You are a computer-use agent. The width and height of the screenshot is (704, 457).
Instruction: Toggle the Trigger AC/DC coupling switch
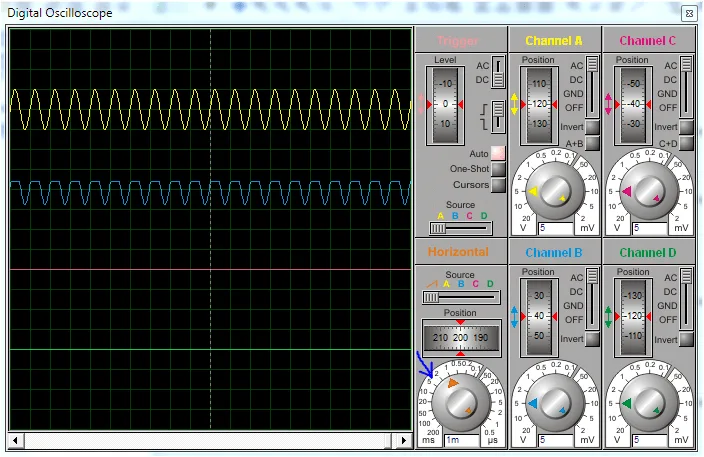[x=498, y=72]
